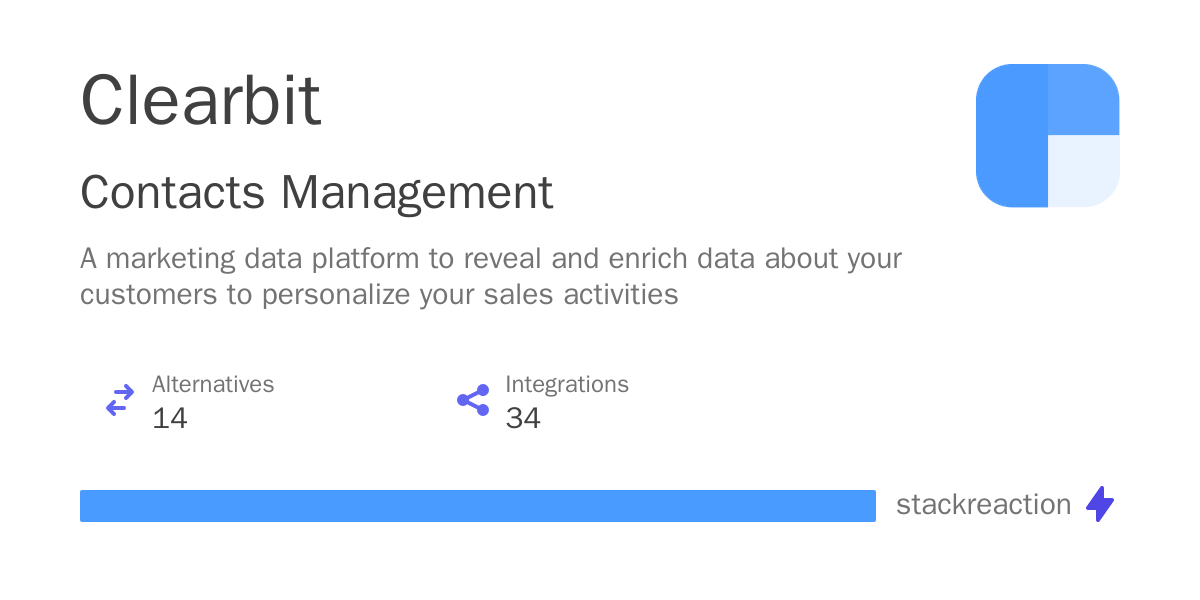Click the pale bottom-right square of the logo

point(1083,171)
